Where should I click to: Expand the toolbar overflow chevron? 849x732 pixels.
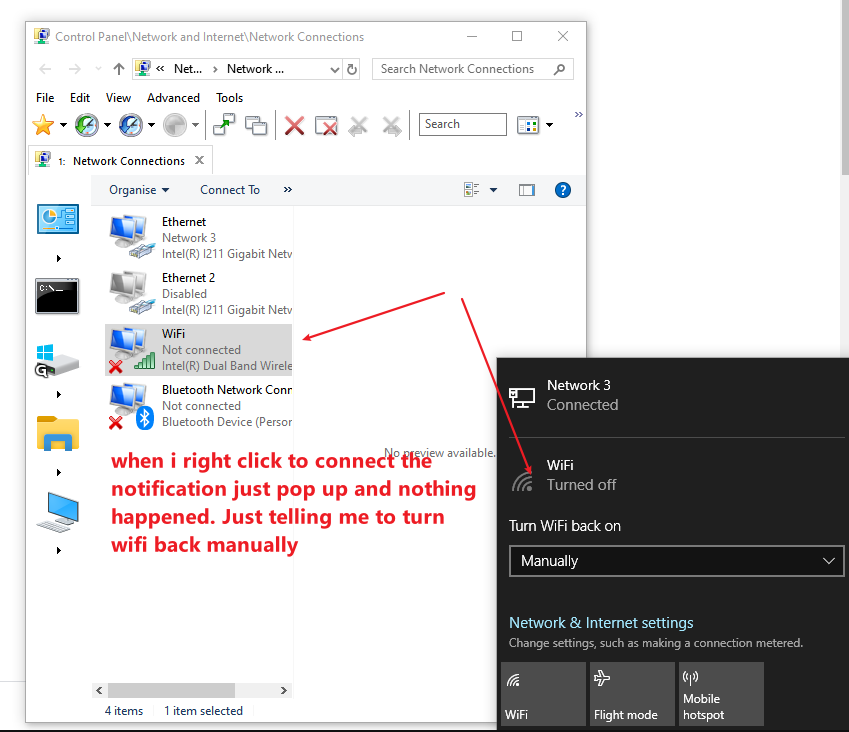(579, 114)
